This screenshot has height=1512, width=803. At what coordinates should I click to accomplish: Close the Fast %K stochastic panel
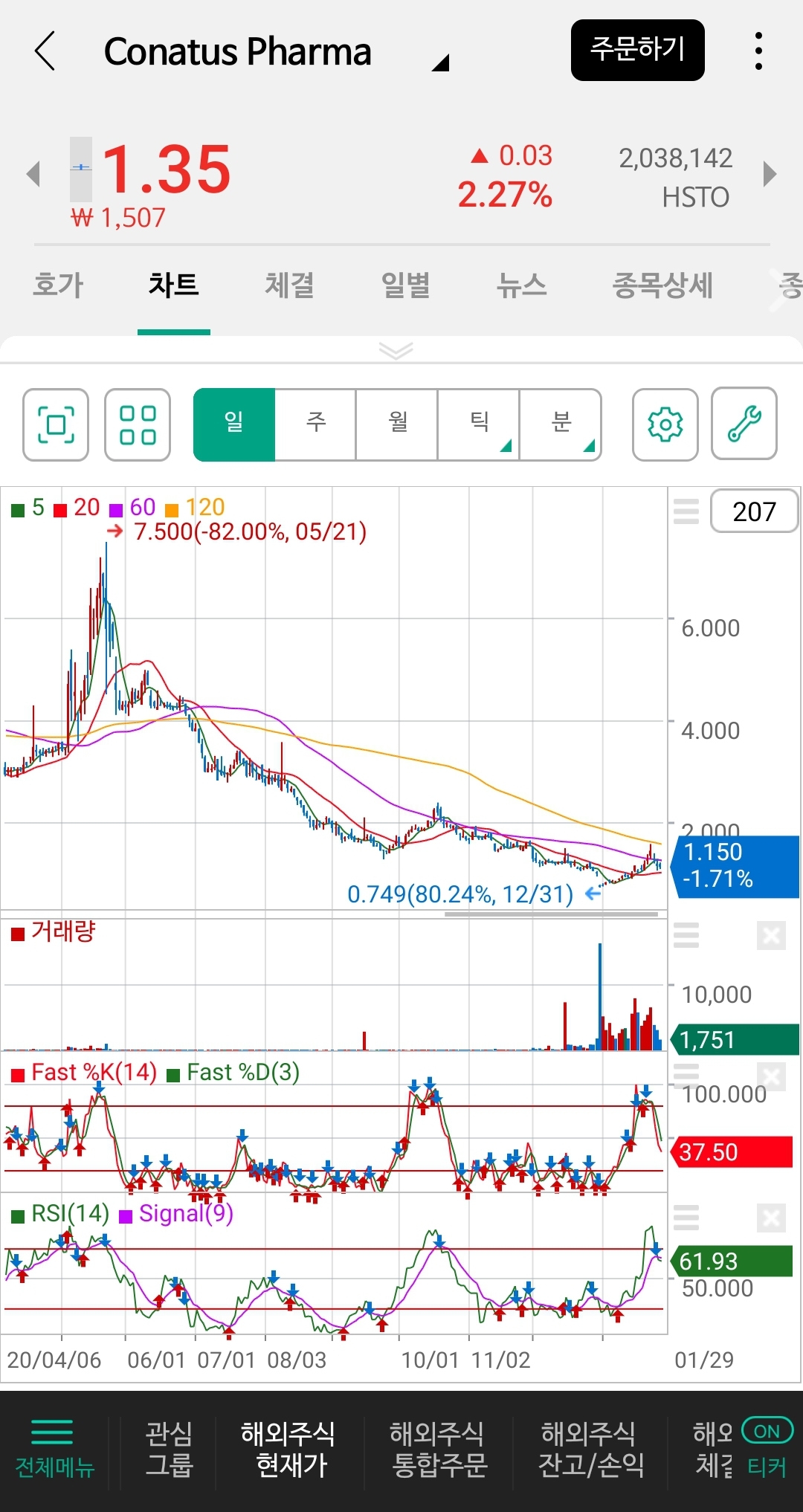coord(771,1076)
